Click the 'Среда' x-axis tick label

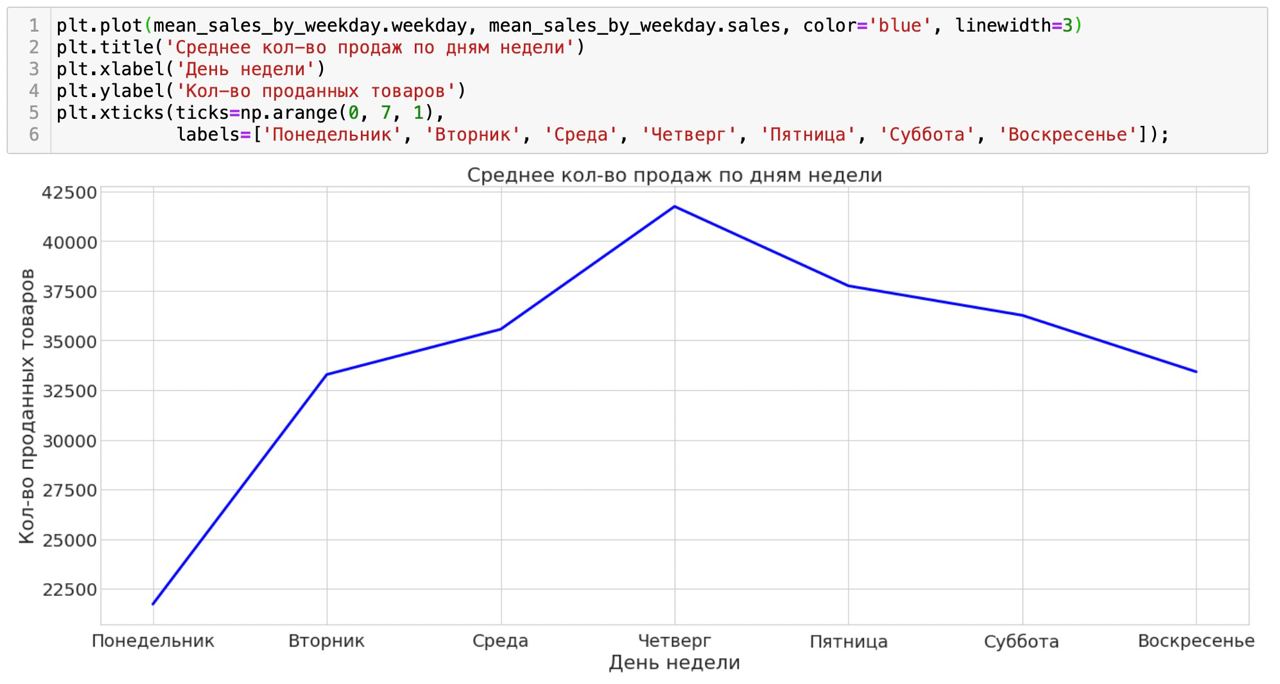click(x=500, y=641)
